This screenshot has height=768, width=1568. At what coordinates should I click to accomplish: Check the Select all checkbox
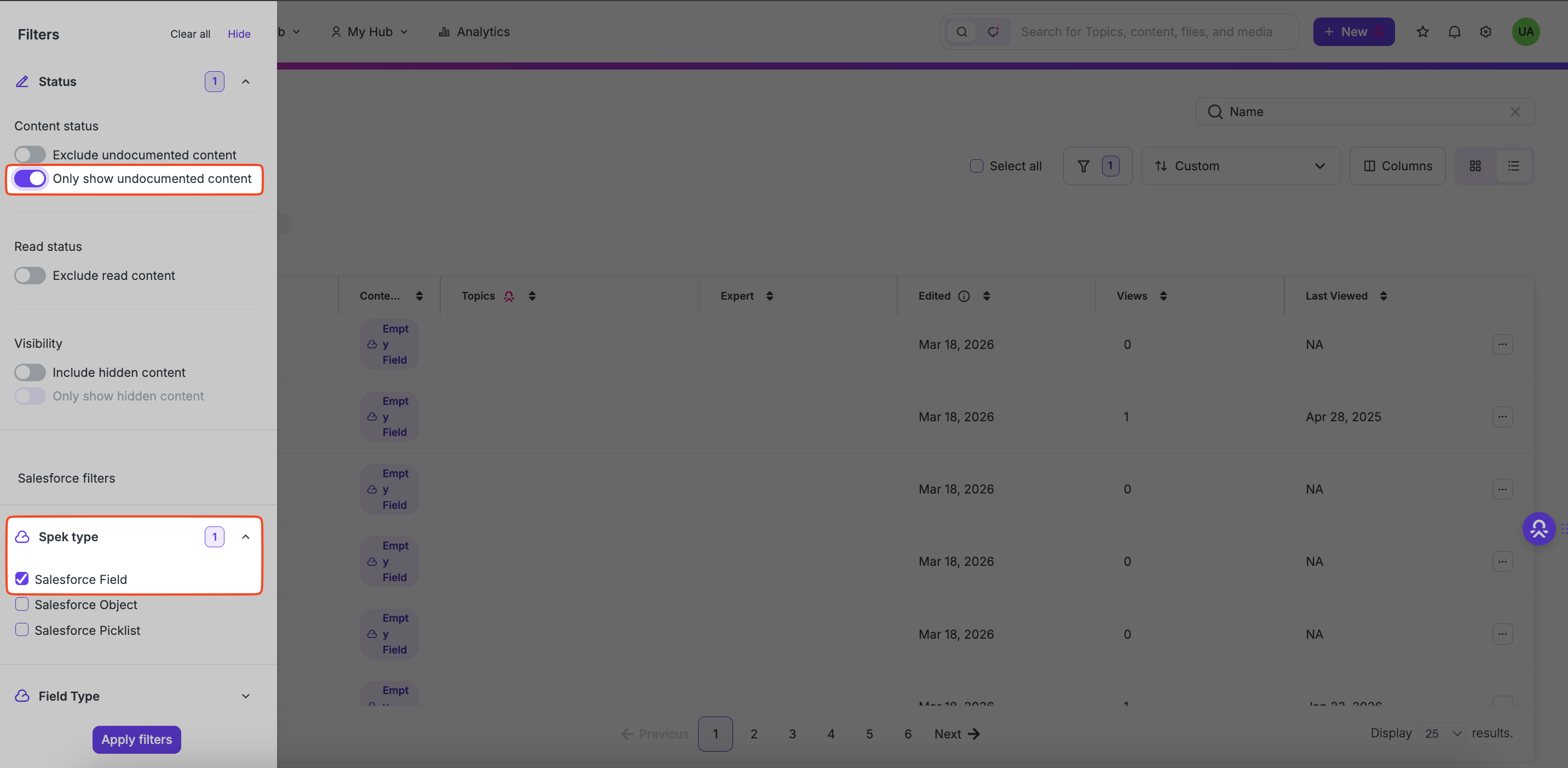(976, 165)
